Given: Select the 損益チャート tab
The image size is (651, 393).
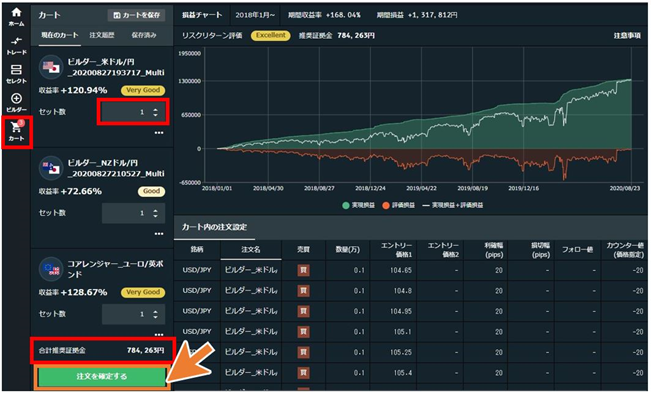Looking at the screenshot, I should (x=202, y=15).
